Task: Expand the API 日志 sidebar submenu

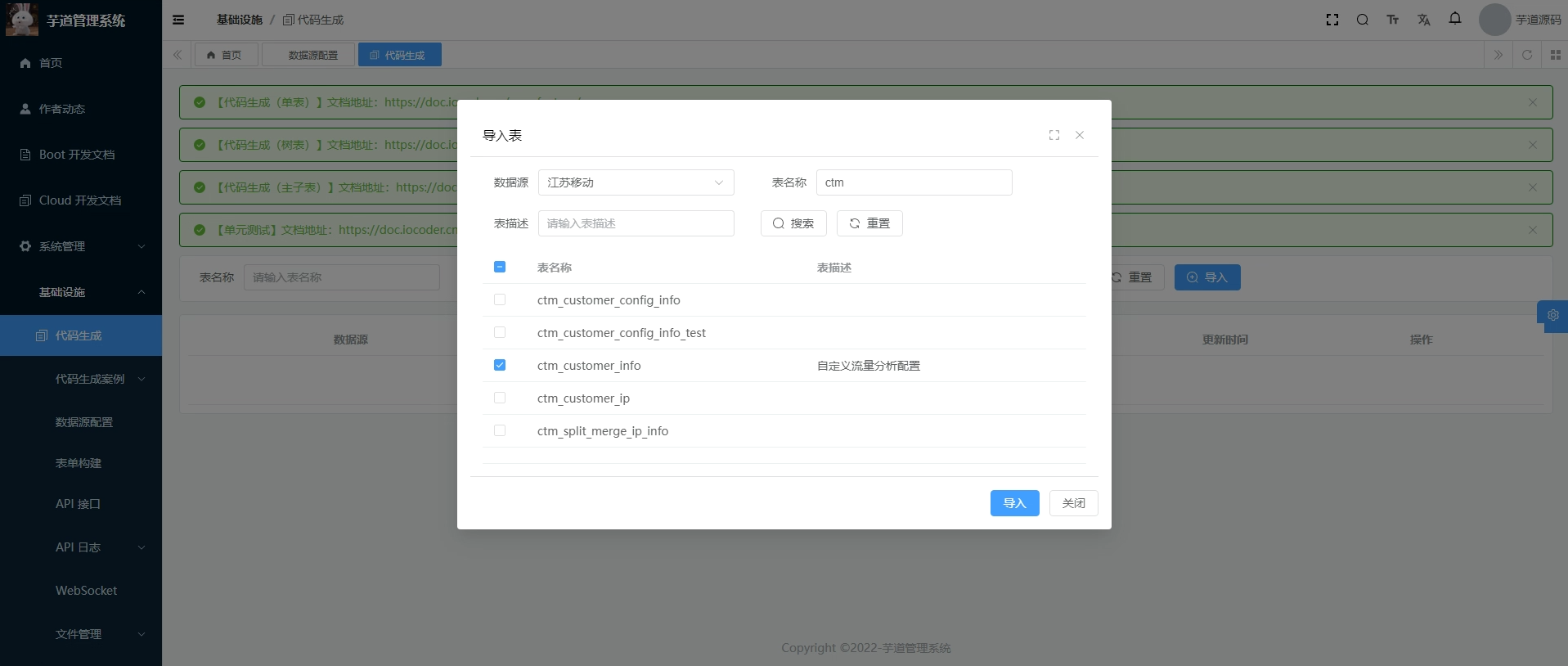Action: [98, 547]
